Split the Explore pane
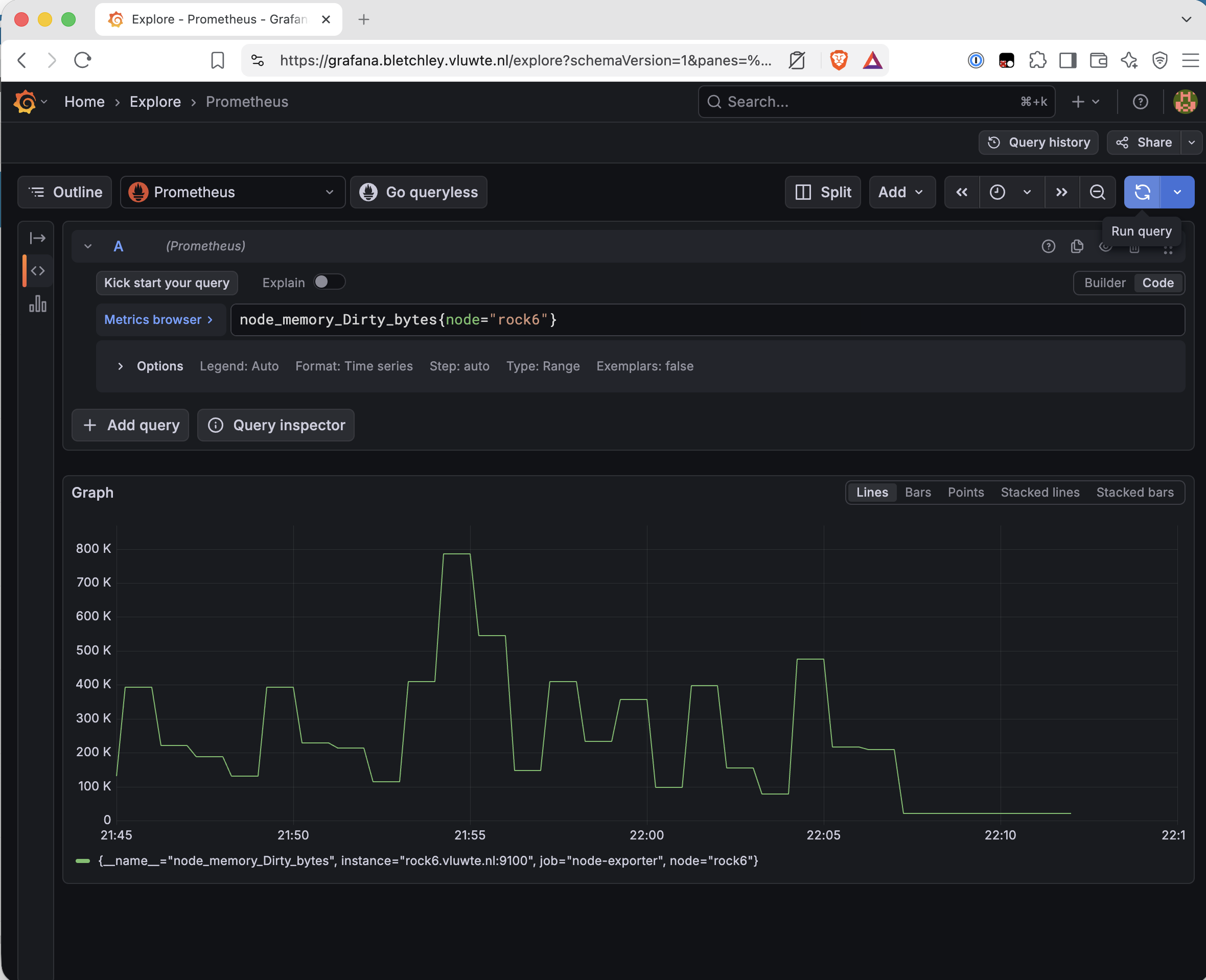Image resolution: width=1206 pixels, height=980 pixels. [823, 192]
